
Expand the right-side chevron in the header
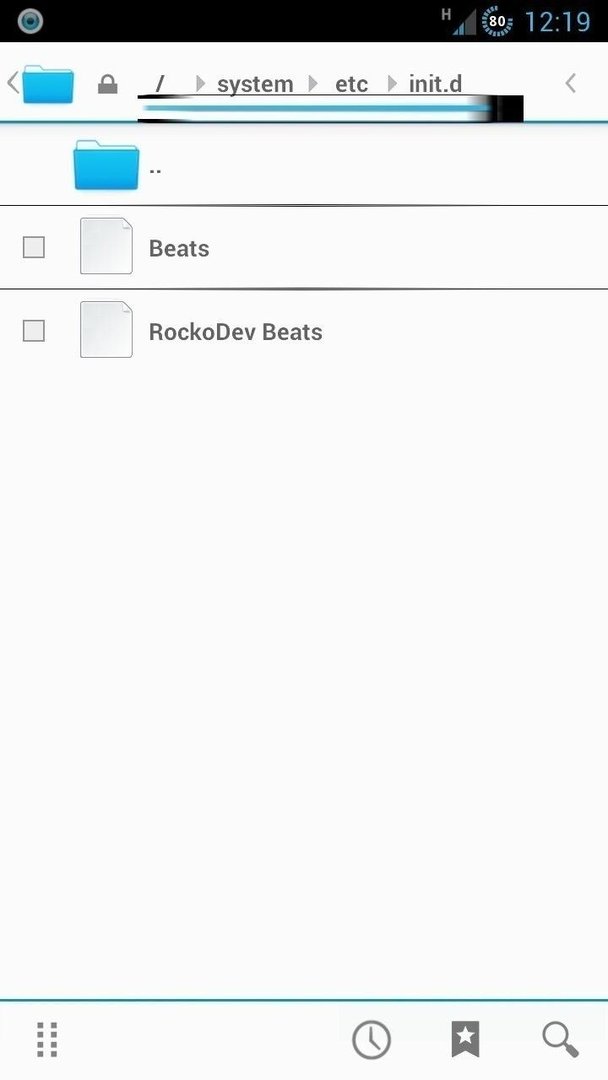click(x=570, y=83)
